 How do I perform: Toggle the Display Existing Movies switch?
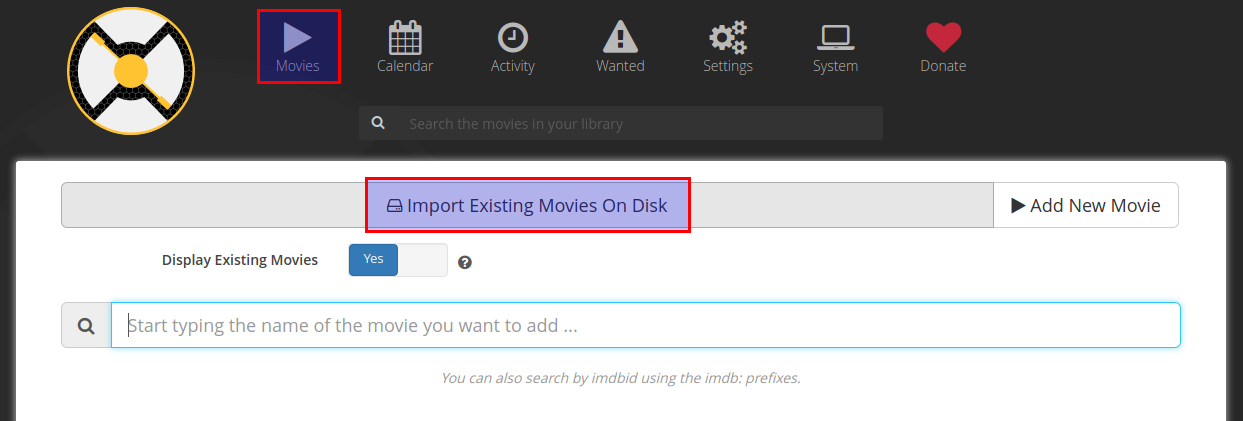(x=398, y=260)
